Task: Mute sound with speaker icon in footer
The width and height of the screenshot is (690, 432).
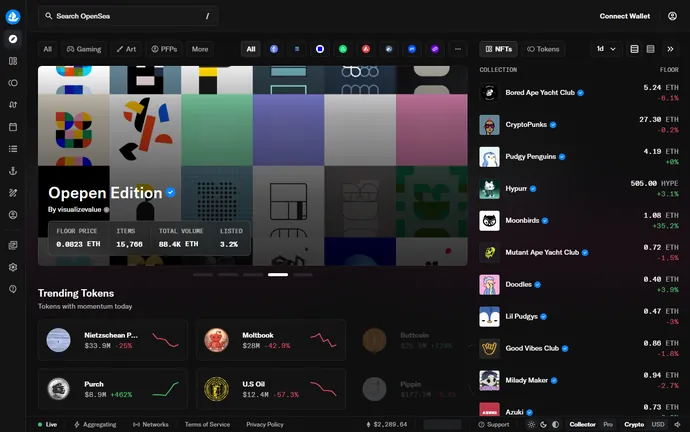Action: tap(677, 425)
